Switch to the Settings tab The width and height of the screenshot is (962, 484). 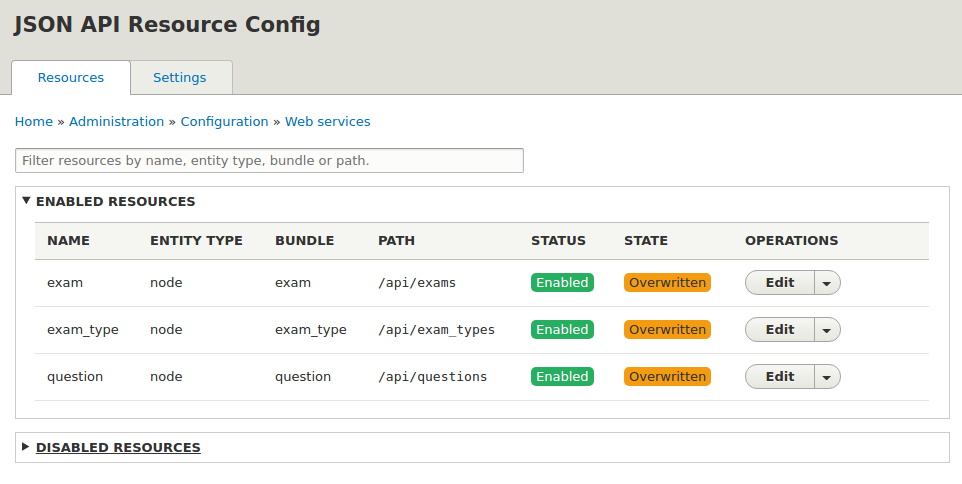click(182, 78)
